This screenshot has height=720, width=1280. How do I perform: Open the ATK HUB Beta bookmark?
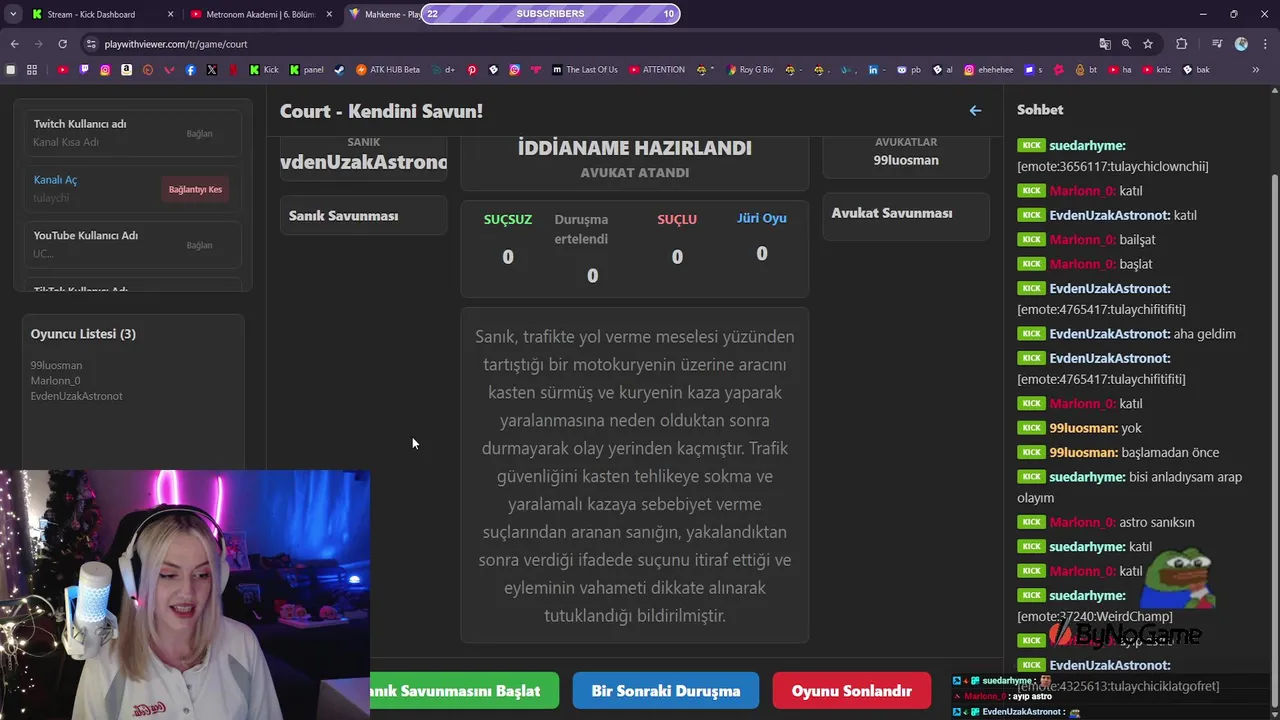point(388,70)
